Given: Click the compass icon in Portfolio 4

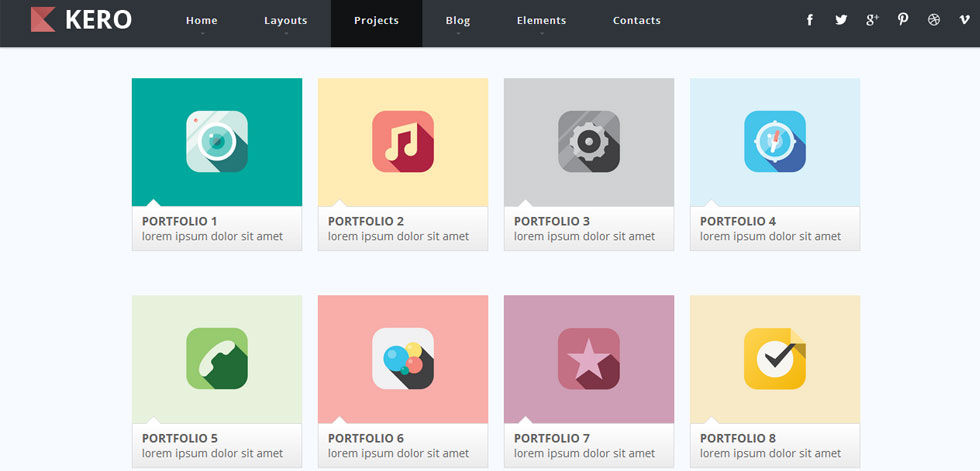Looking at the screenshot, I should click(x=775, y=141).
